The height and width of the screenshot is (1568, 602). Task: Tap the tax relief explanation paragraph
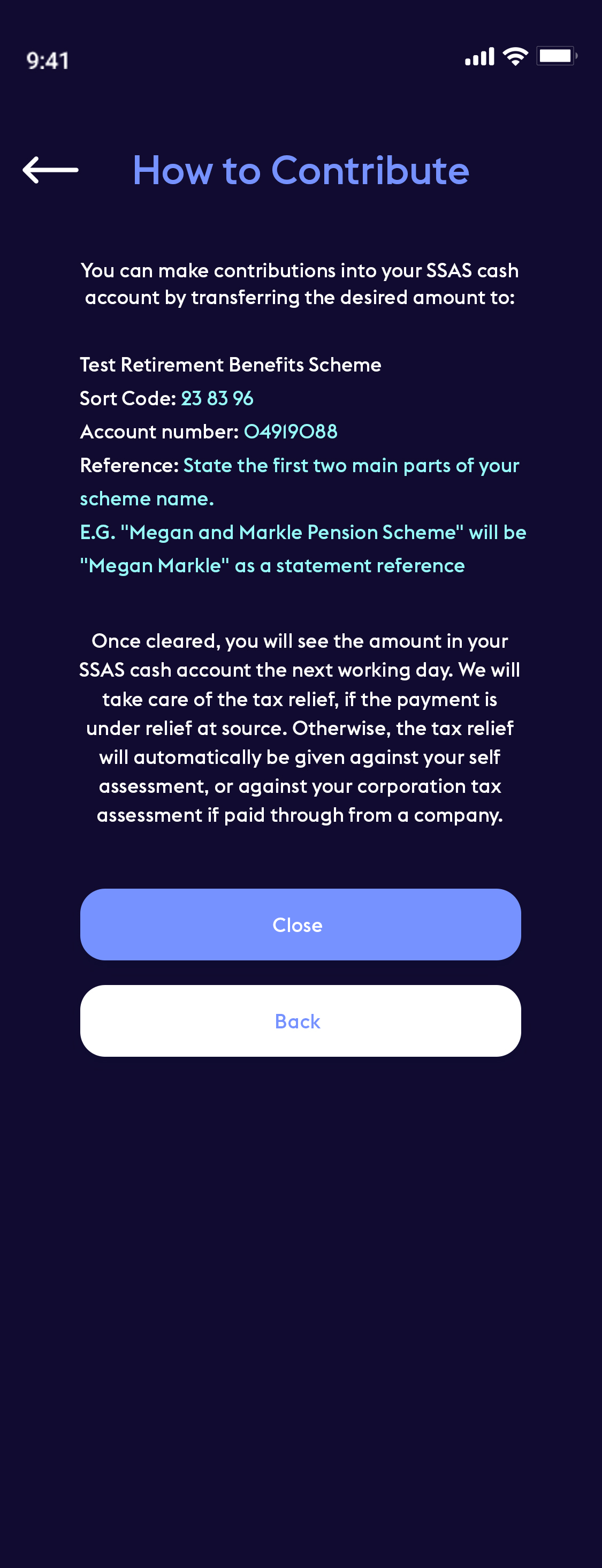(300, 728)
